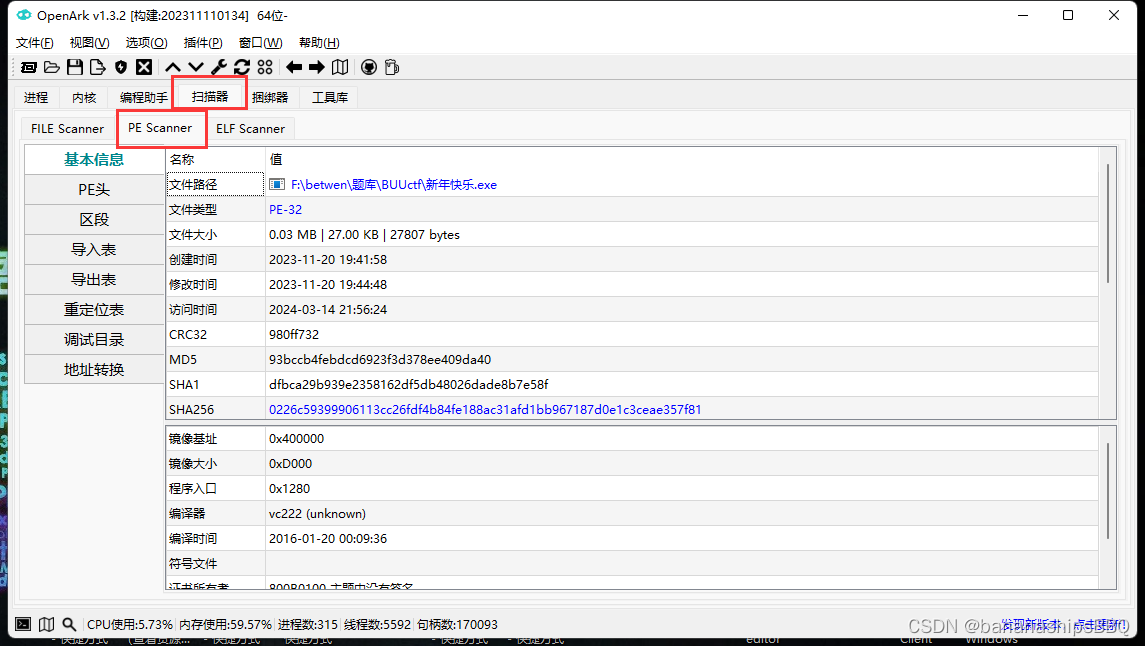Image resolution: width=1145 pixels, height=646 pixels.
Task: Click the ticket-shaped first toolbar icon
Action: coord(28,67)
